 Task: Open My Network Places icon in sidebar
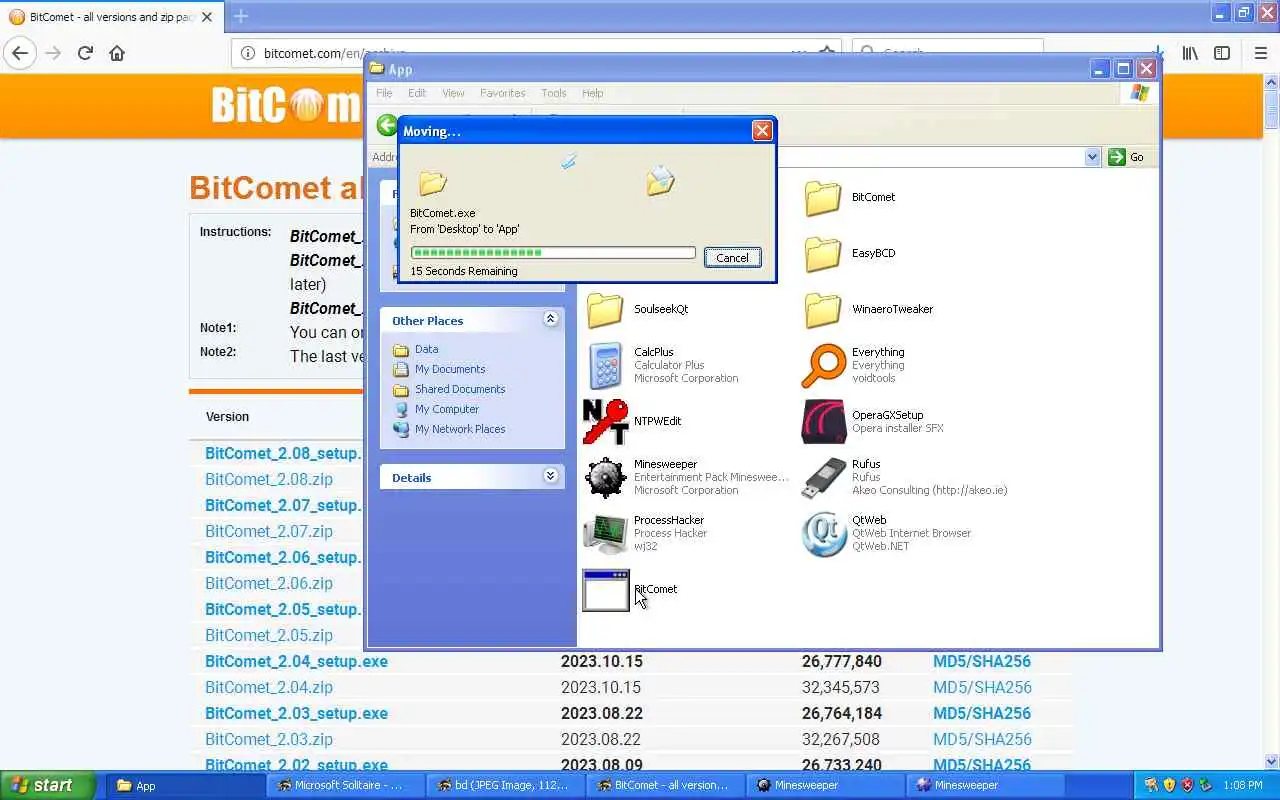coord(401,429)
